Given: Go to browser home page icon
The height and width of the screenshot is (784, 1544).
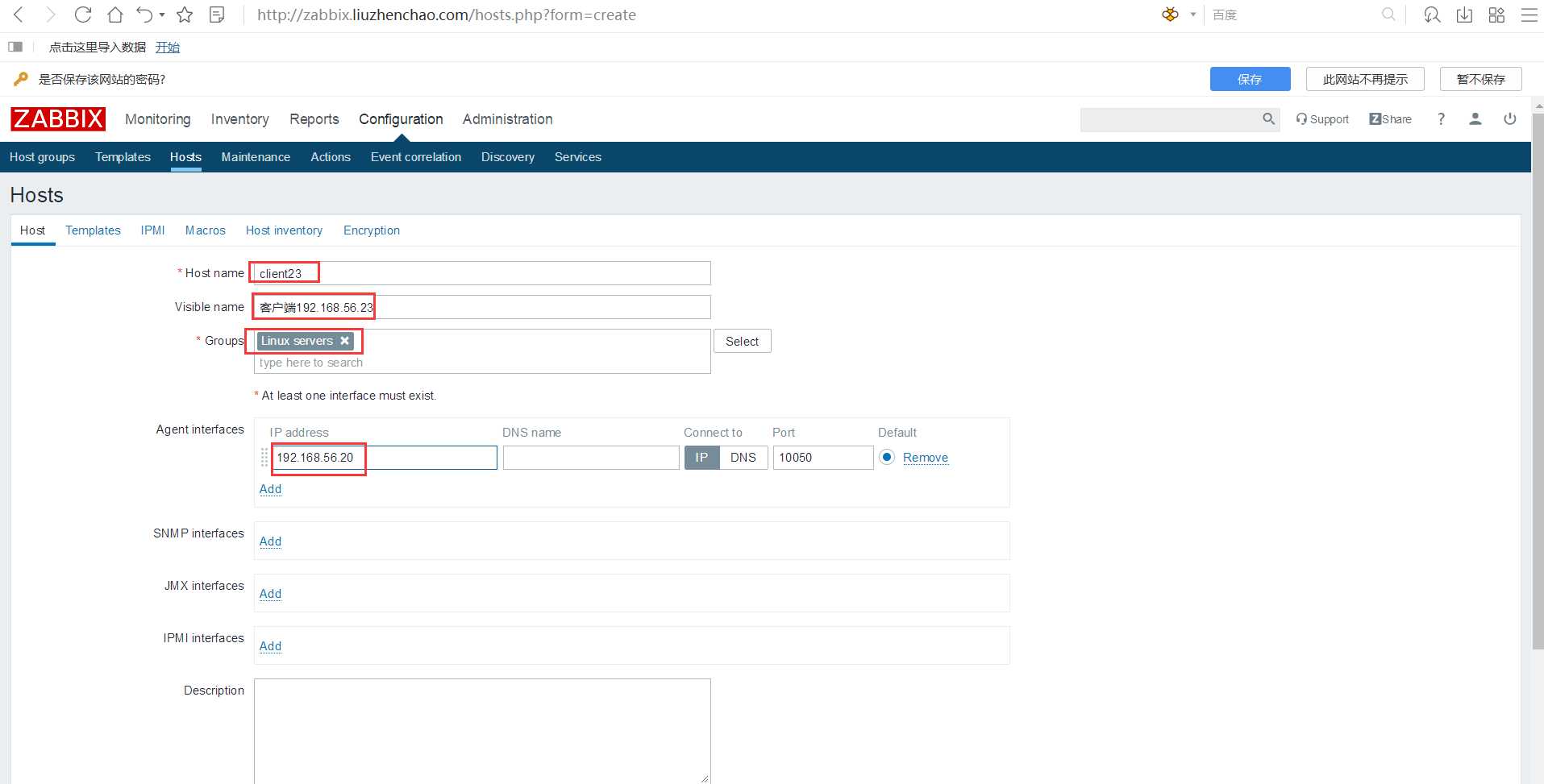Looking at the screenshot, I should pyautogui.click(x=115, y=15).
